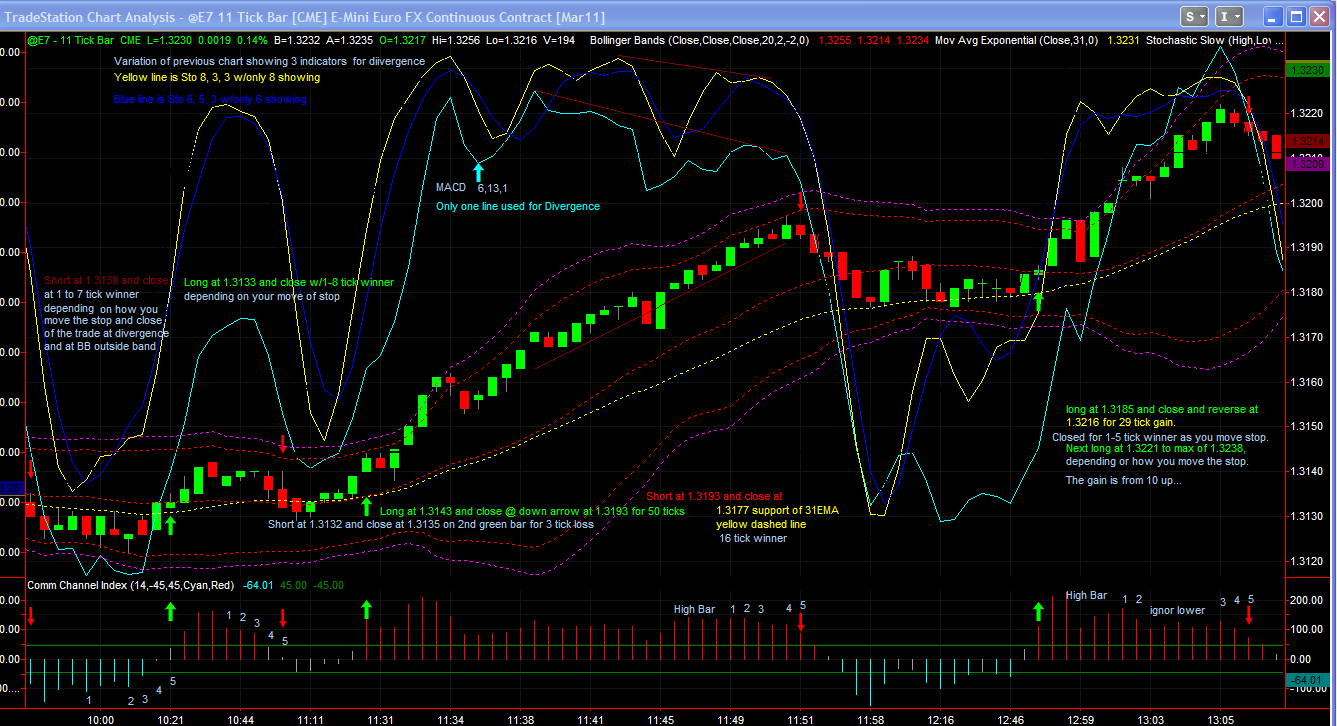
Task: Click the 1.3160 price axis label
Action: pyautogui.click(x=1307, y=382)
